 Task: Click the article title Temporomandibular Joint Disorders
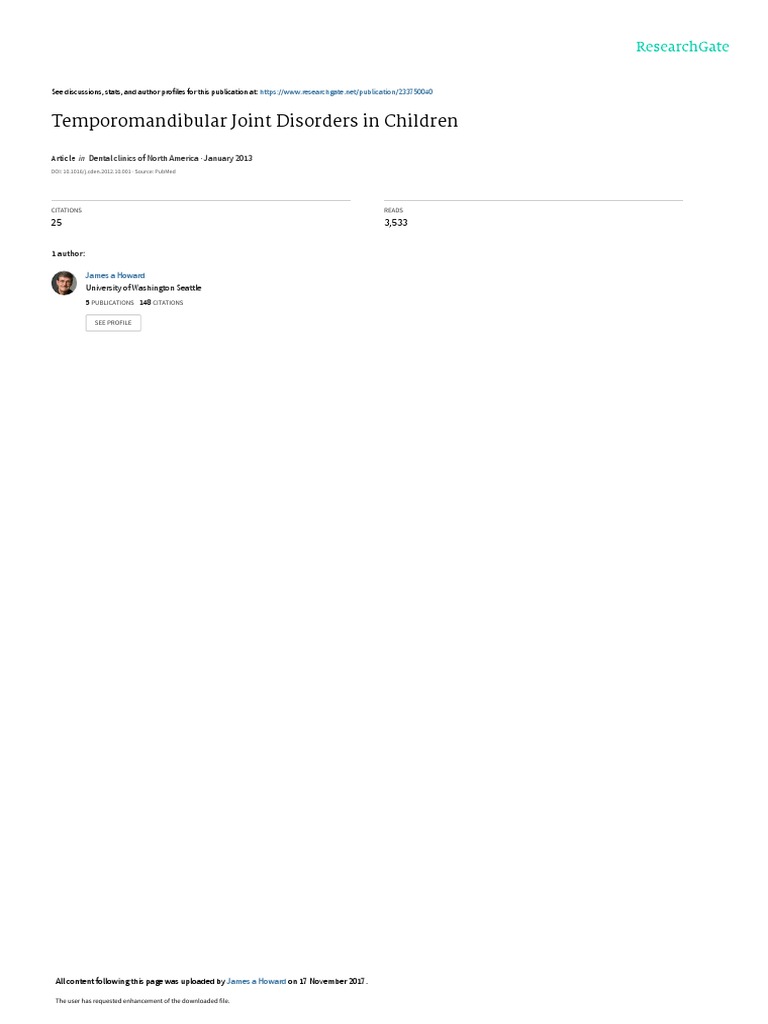click(255, 121)
